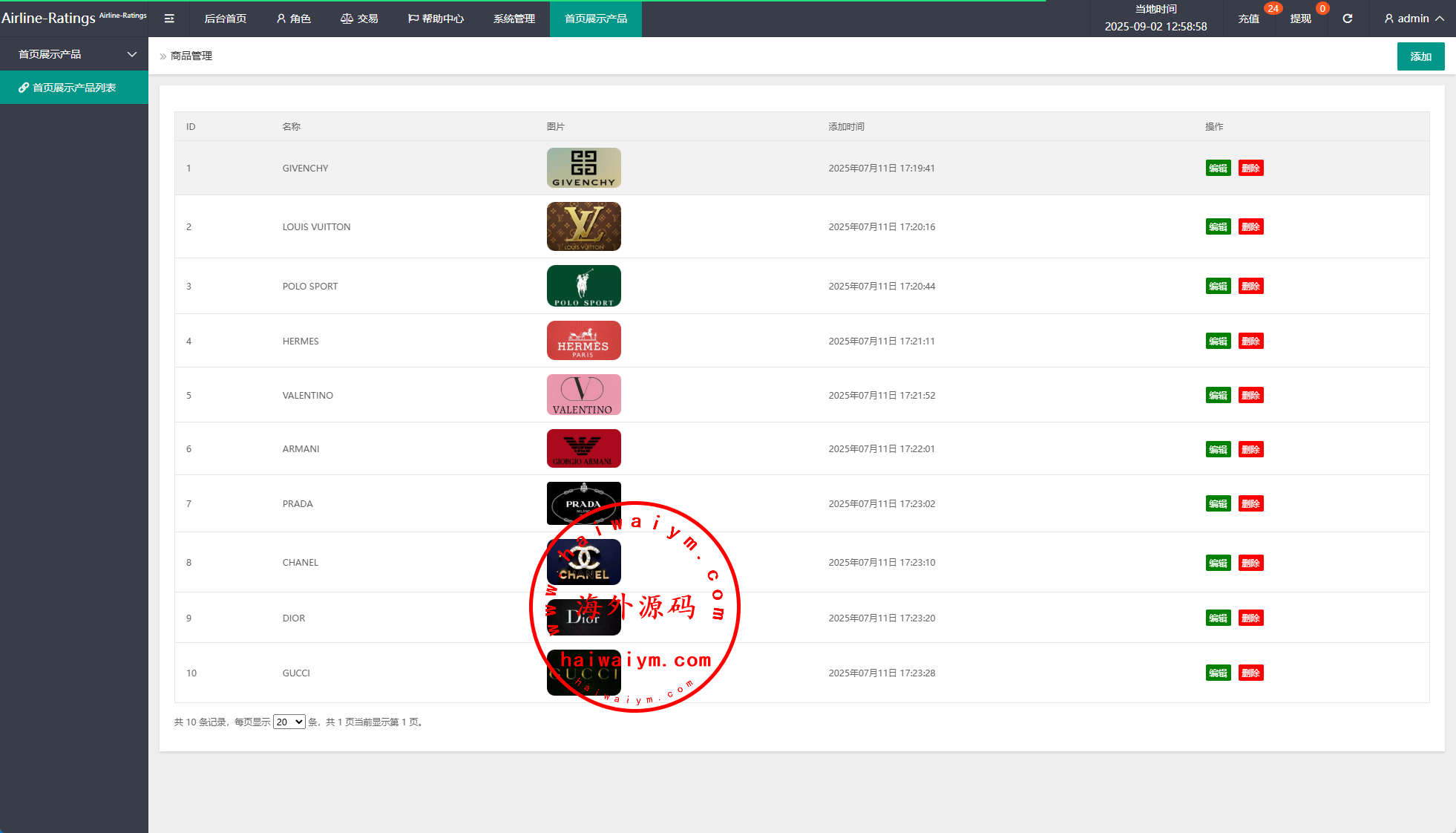This screenshot has height=833, width=1456.
Task: Open the 交易 scales menu
Action: coord(359,19)
